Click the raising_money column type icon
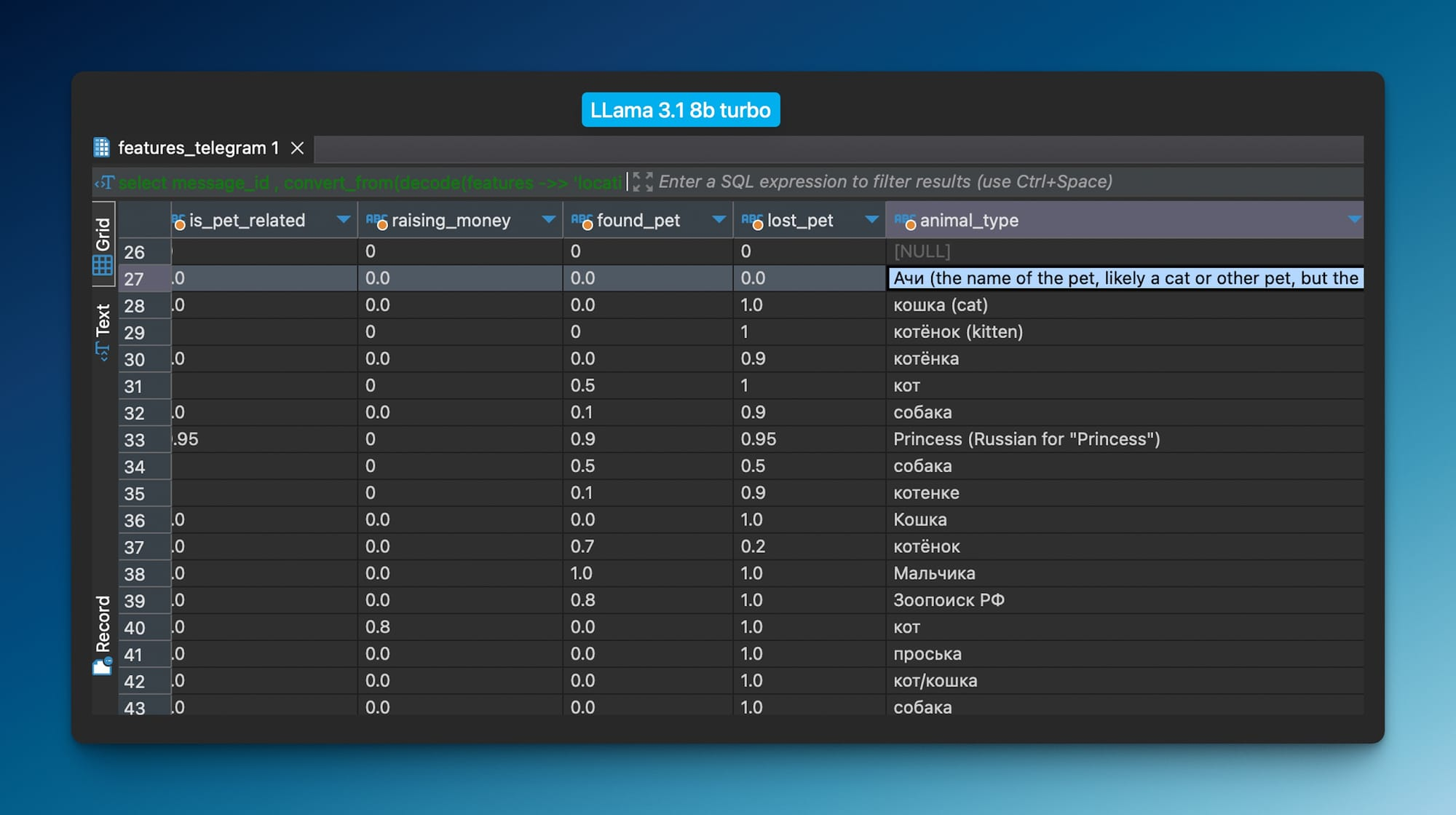 (x=376, y=220)
